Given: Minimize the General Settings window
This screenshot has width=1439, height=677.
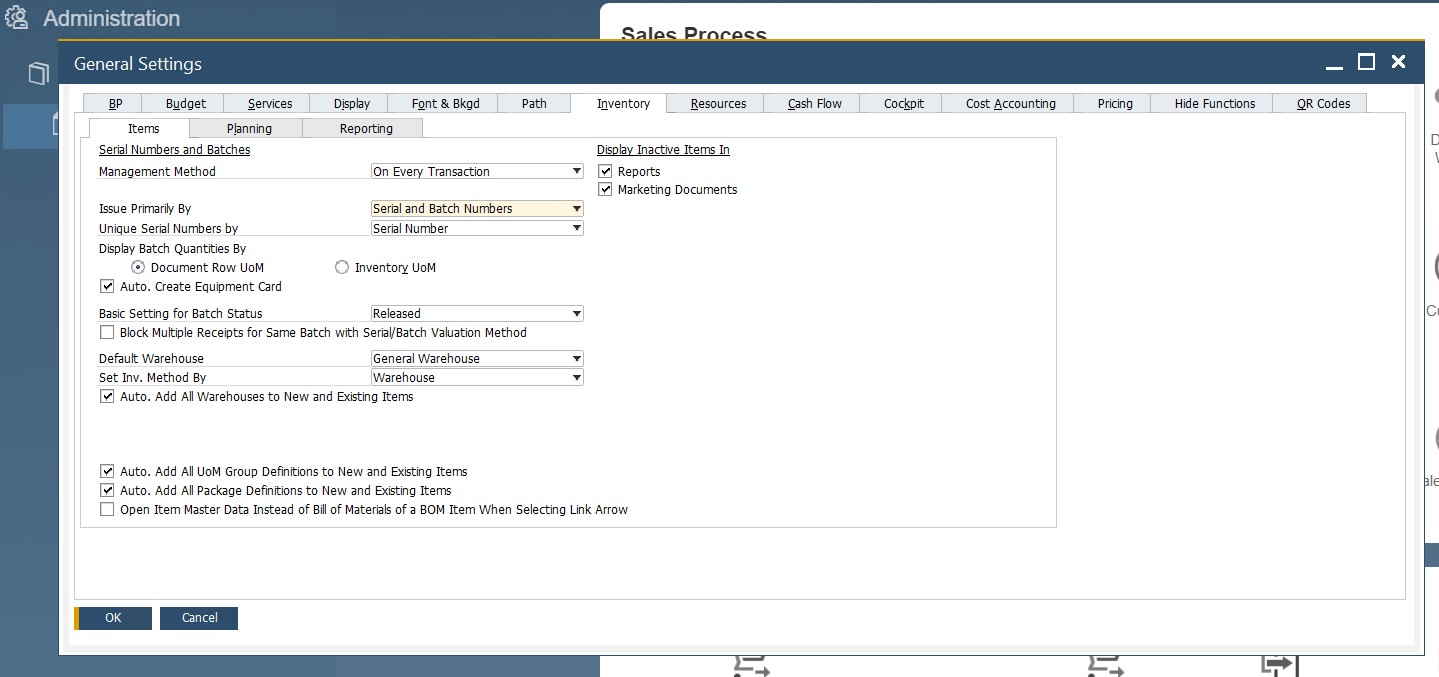Looking at the screenshot, I should (1334, 64).
